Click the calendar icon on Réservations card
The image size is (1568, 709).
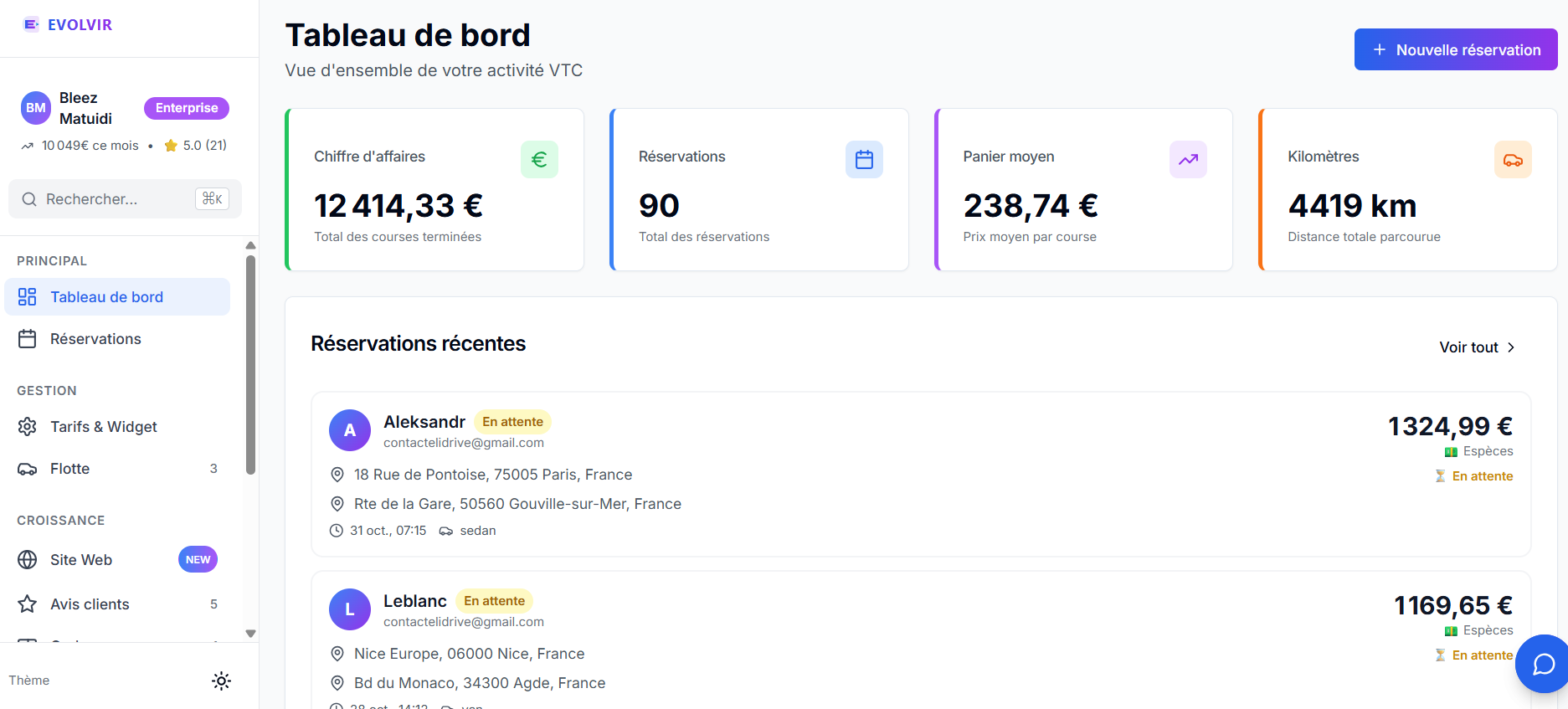tap(864, 159)
